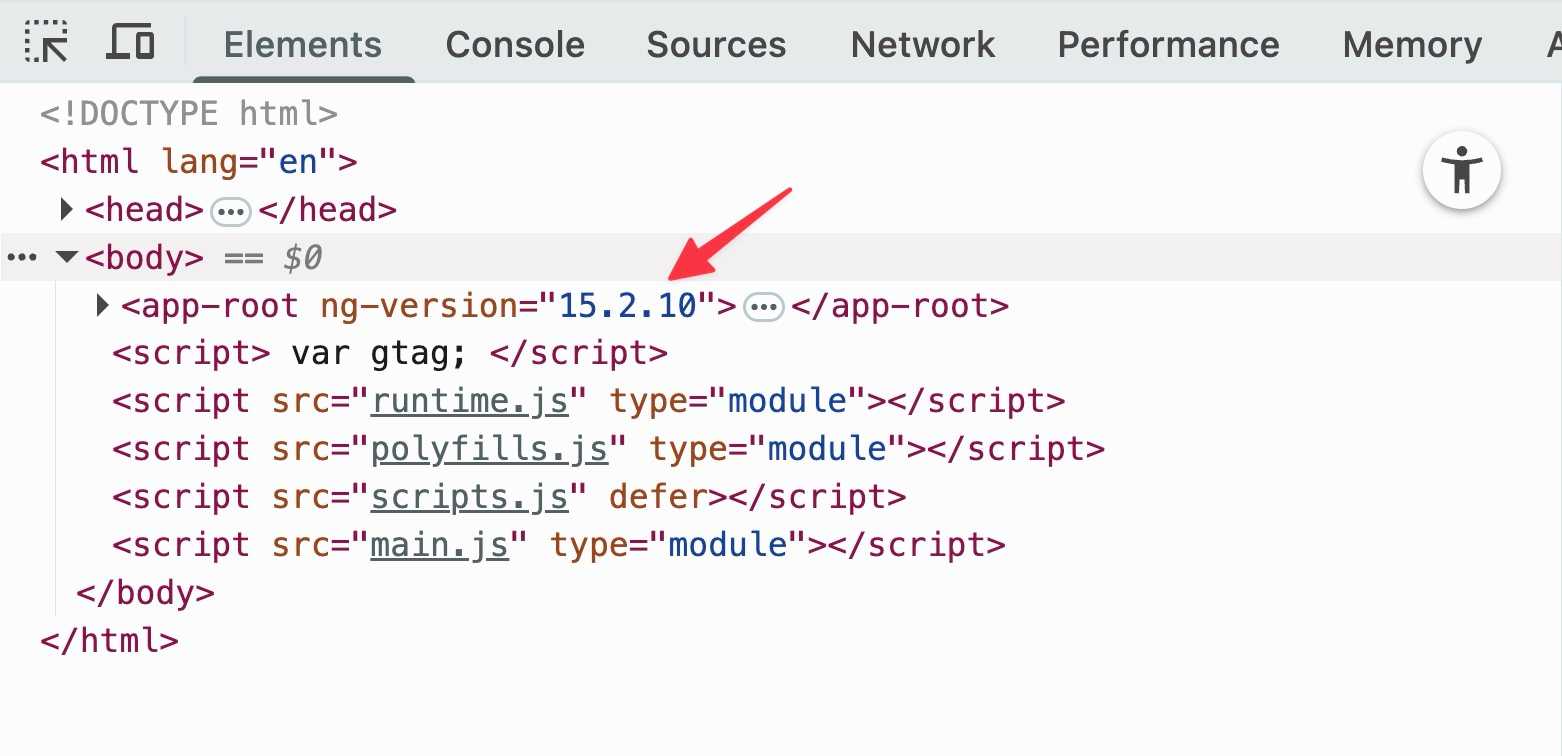
Task: Expand the app-root element node
Action: tap(102, 306)
